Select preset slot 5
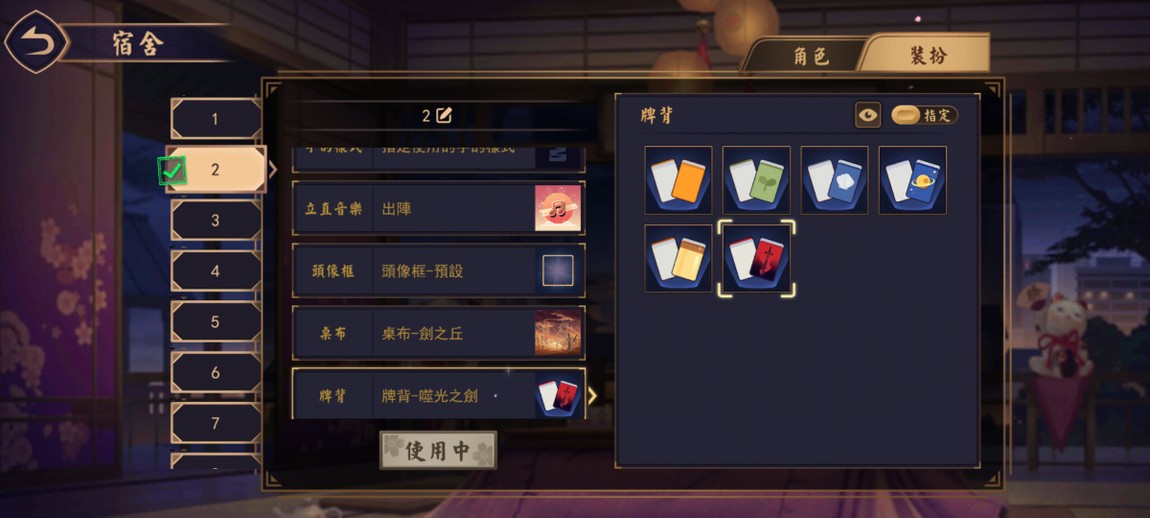 tap(216, 321)
